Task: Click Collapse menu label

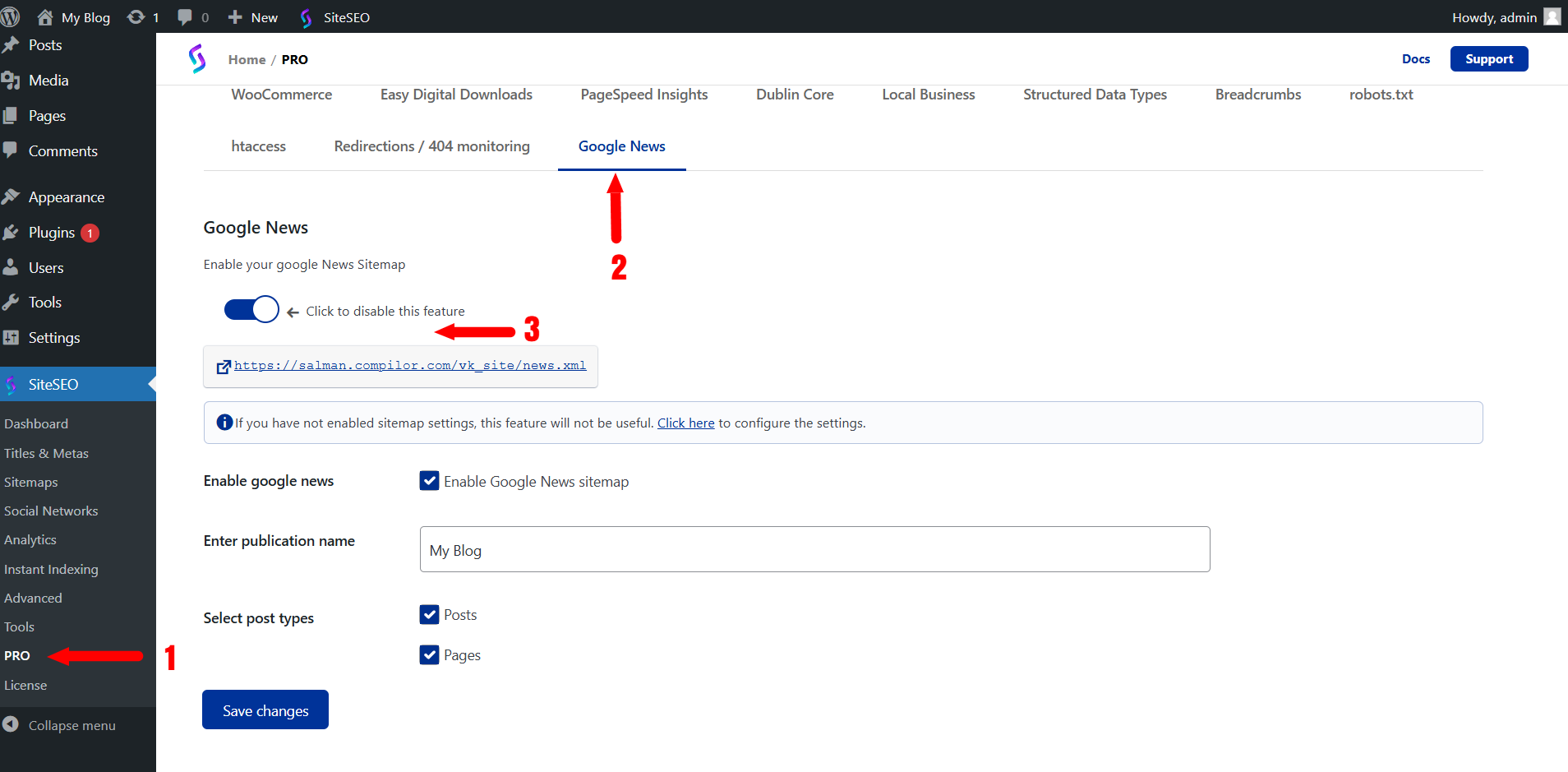Action: [x=72, y=725]
